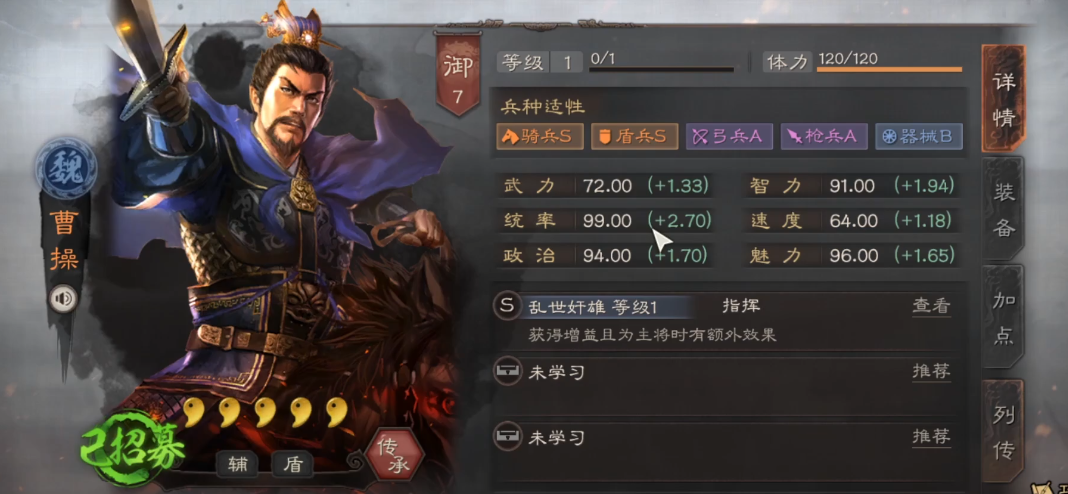
Task: Select the 御 7 command cost banner
Action: pos(458,74)
